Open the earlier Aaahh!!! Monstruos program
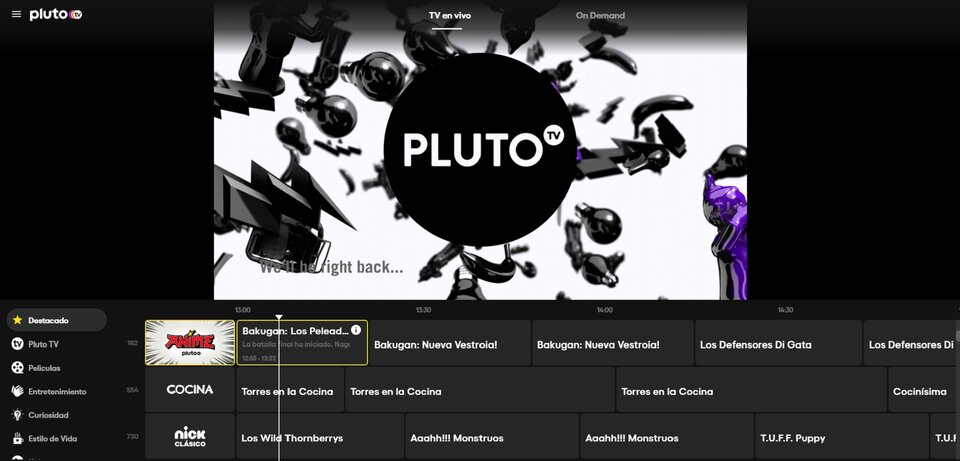 pos(492,437)
